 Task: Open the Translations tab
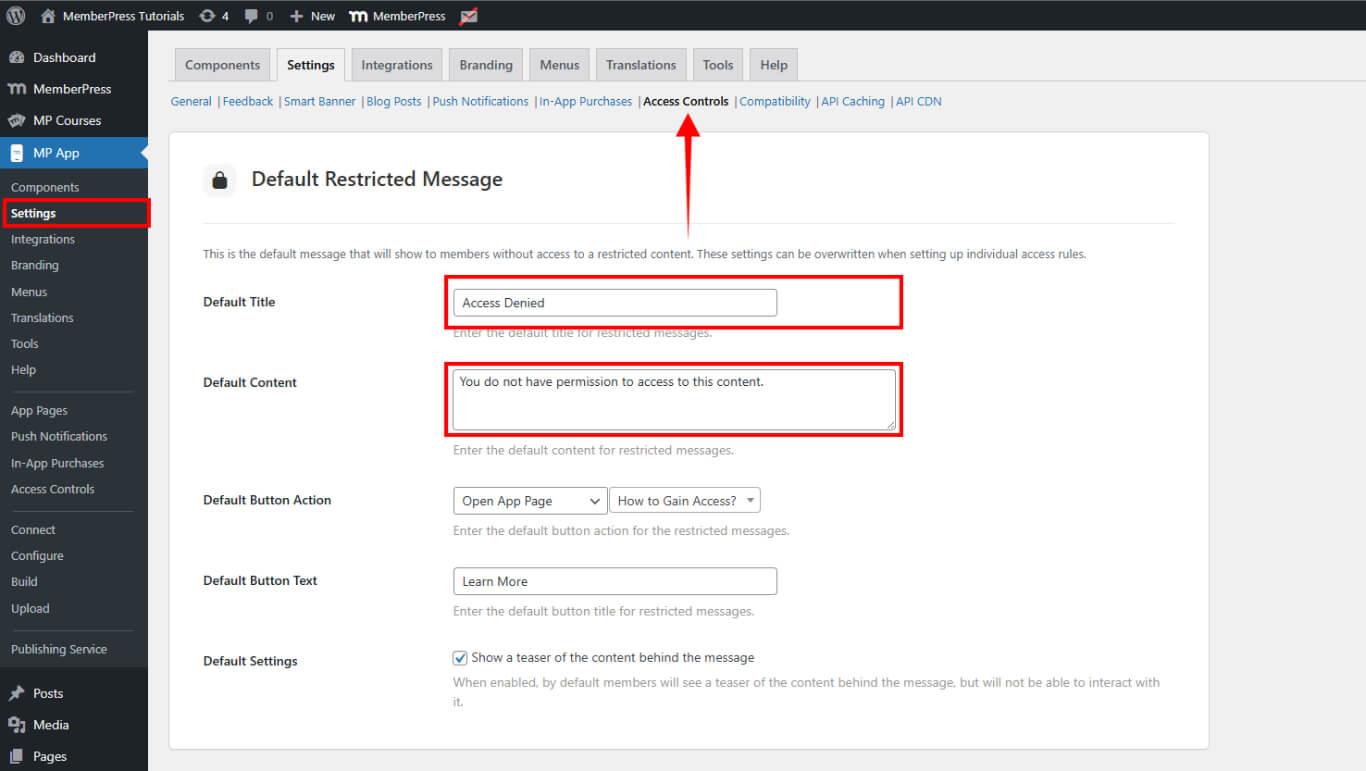coord(641,65)
